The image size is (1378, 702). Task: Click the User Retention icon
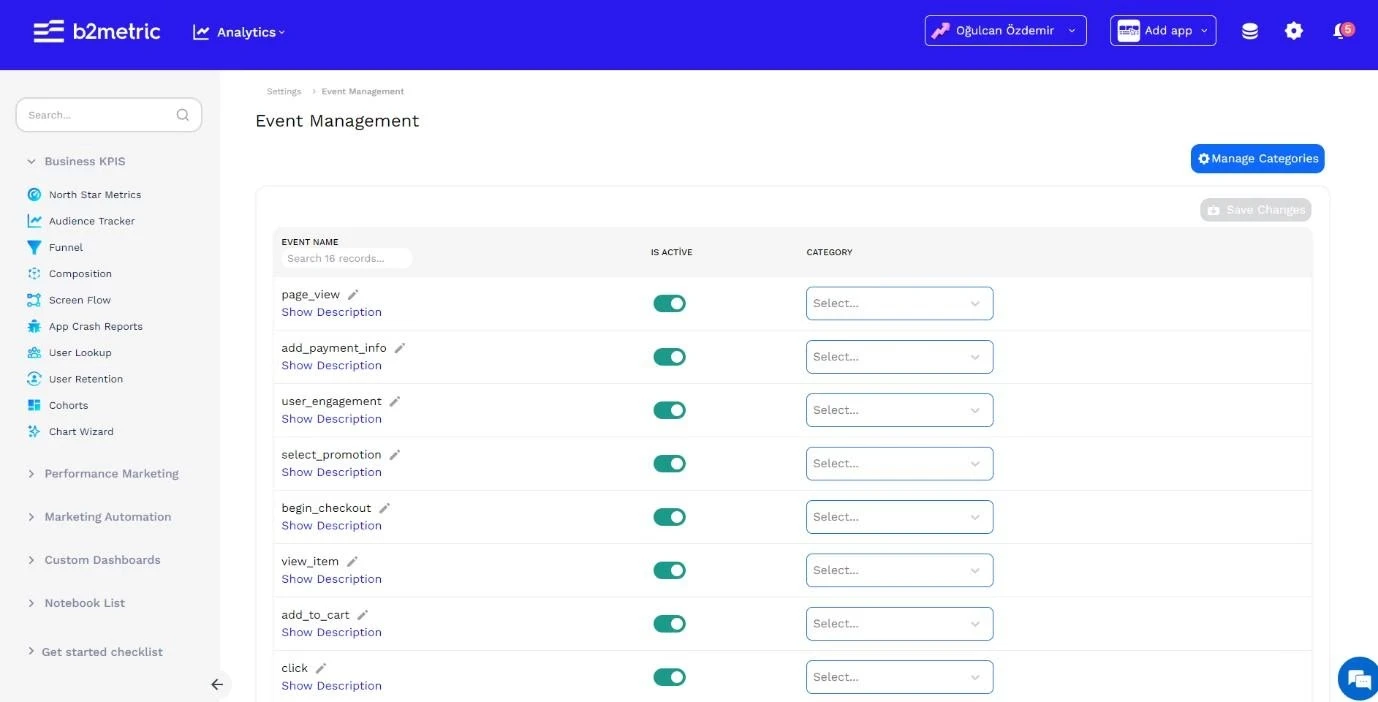tap(34, 379)
